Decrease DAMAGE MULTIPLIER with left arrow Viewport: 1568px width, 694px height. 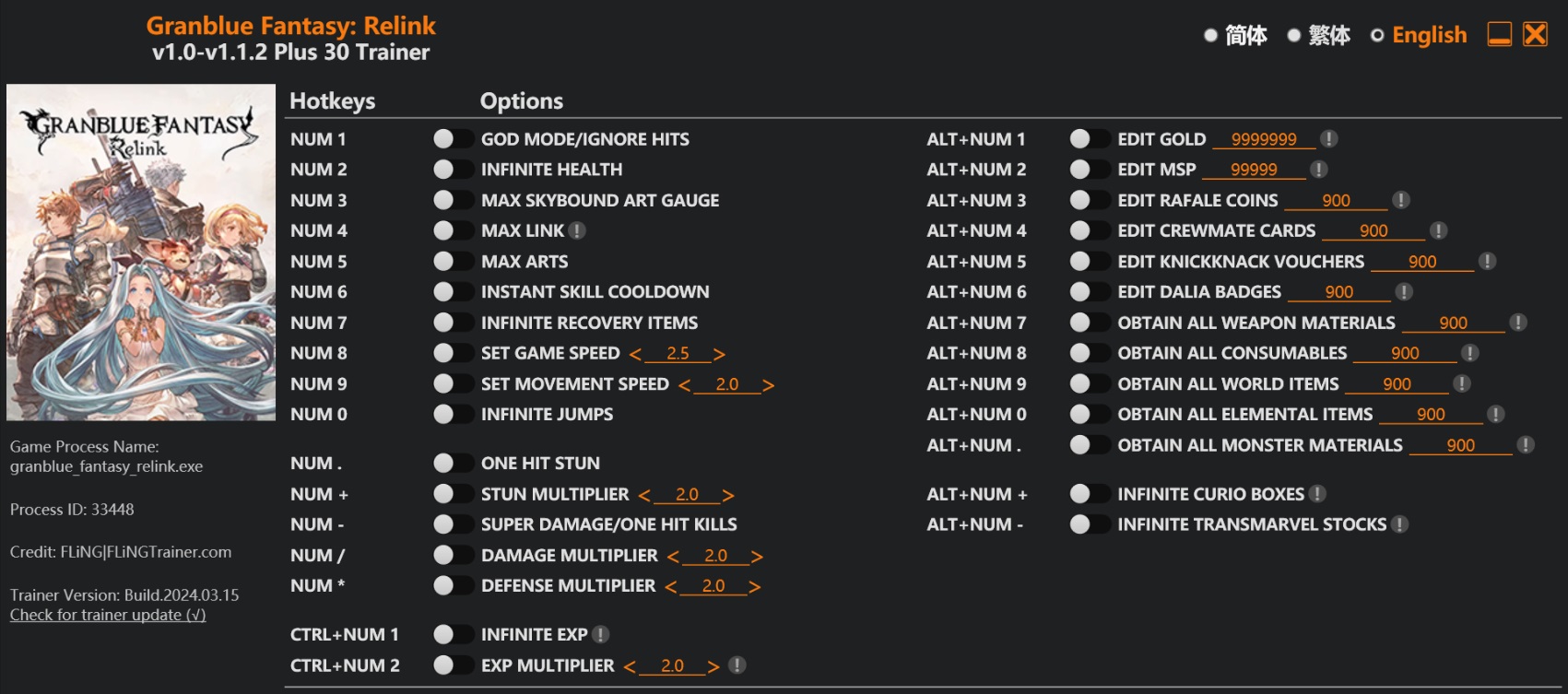click(673, 557)
